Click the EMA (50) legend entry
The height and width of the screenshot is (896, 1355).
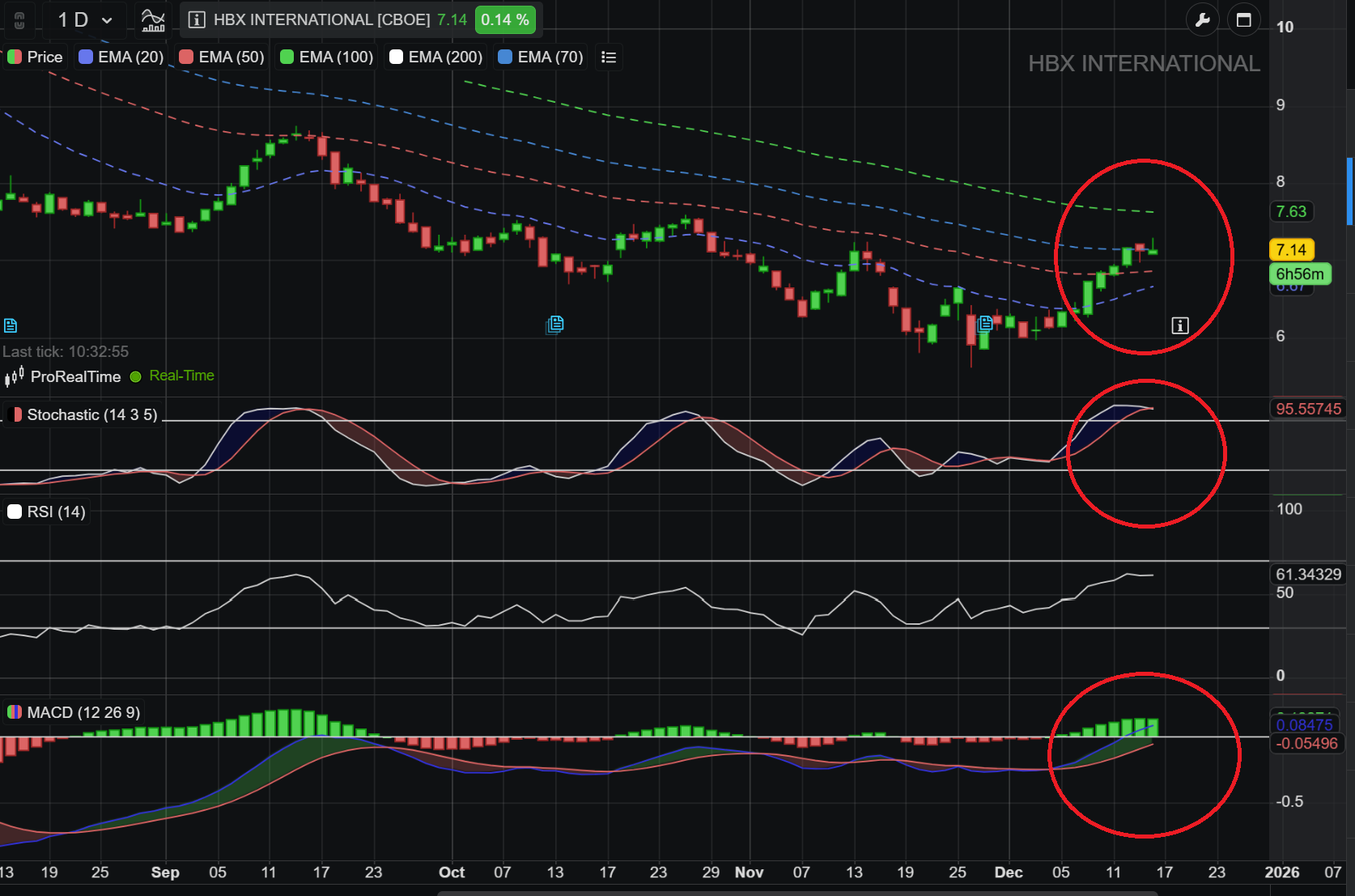tap(220, 57)
